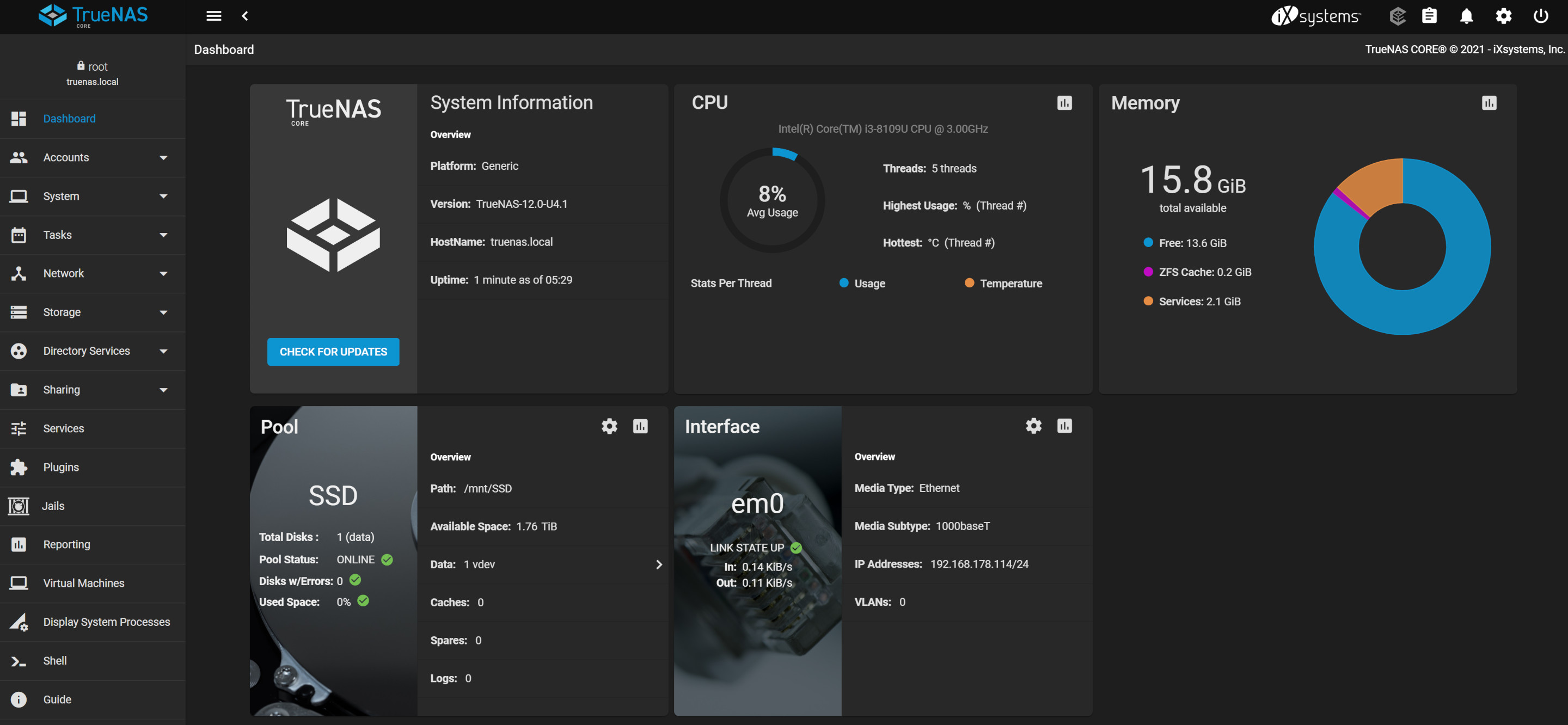This screenshot has width=1568, height=725.
Task: Click the TrueNAS CORE logo in header
Action: pos(93,15)
